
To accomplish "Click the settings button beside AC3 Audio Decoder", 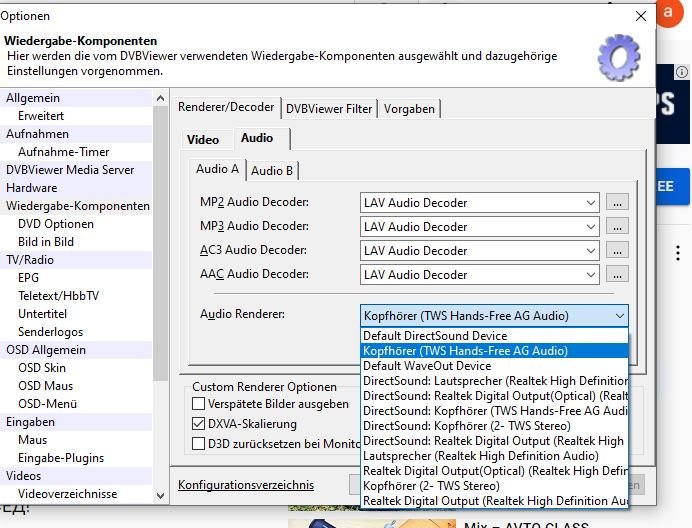I will pos(618,251).
